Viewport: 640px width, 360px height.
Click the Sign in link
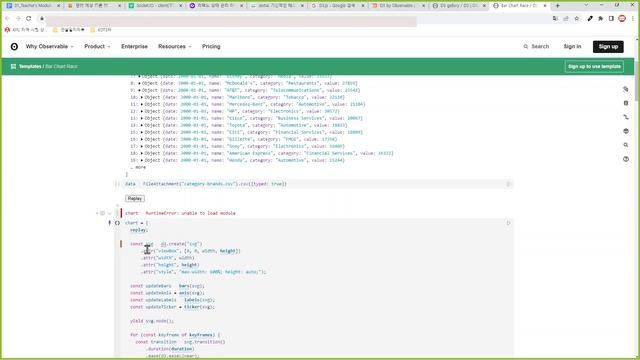point(572,47)
